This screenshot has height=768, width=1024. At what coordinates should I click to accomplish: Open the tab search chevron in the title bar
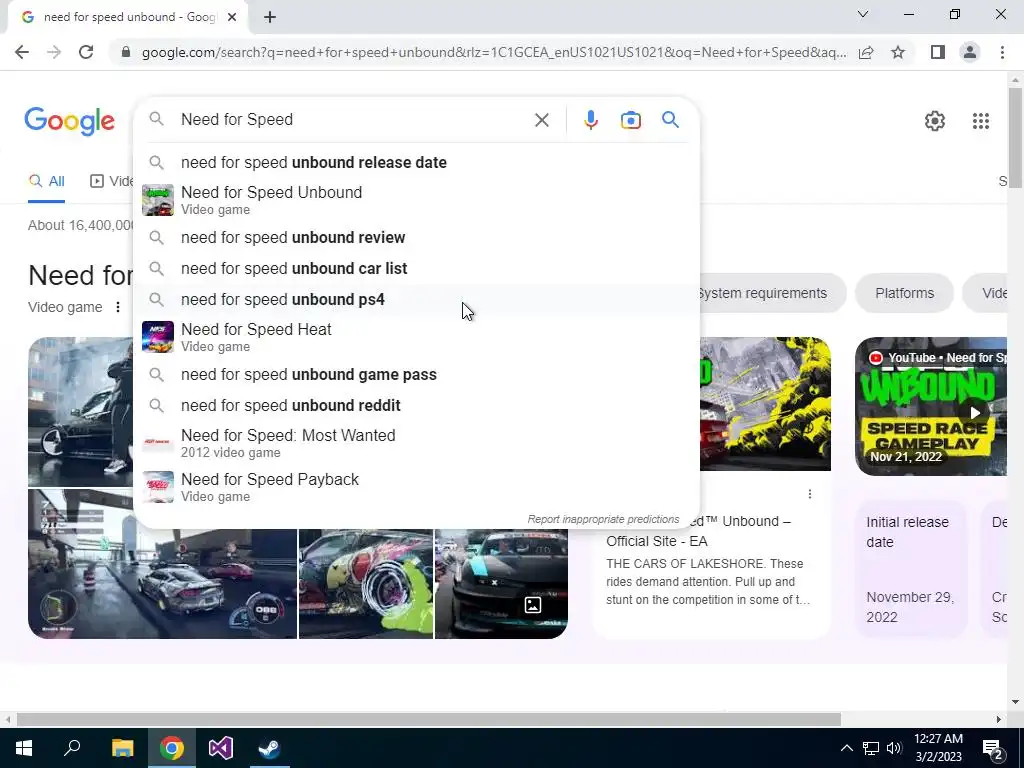click(x=863, y=14)
